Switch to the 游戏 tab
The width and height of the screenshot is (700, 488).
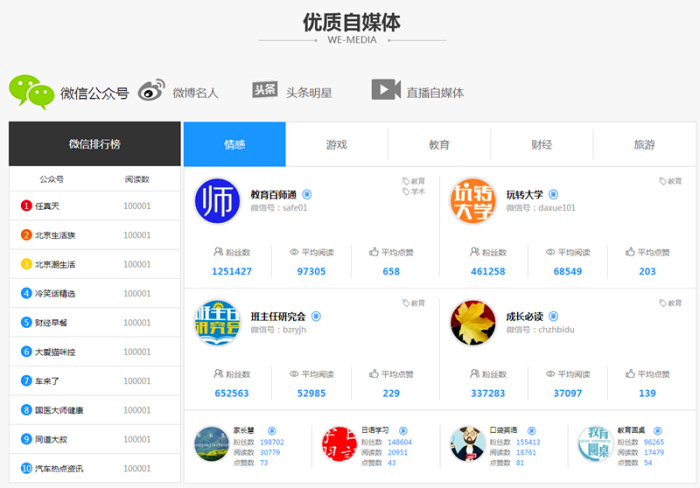coord(337,145)
